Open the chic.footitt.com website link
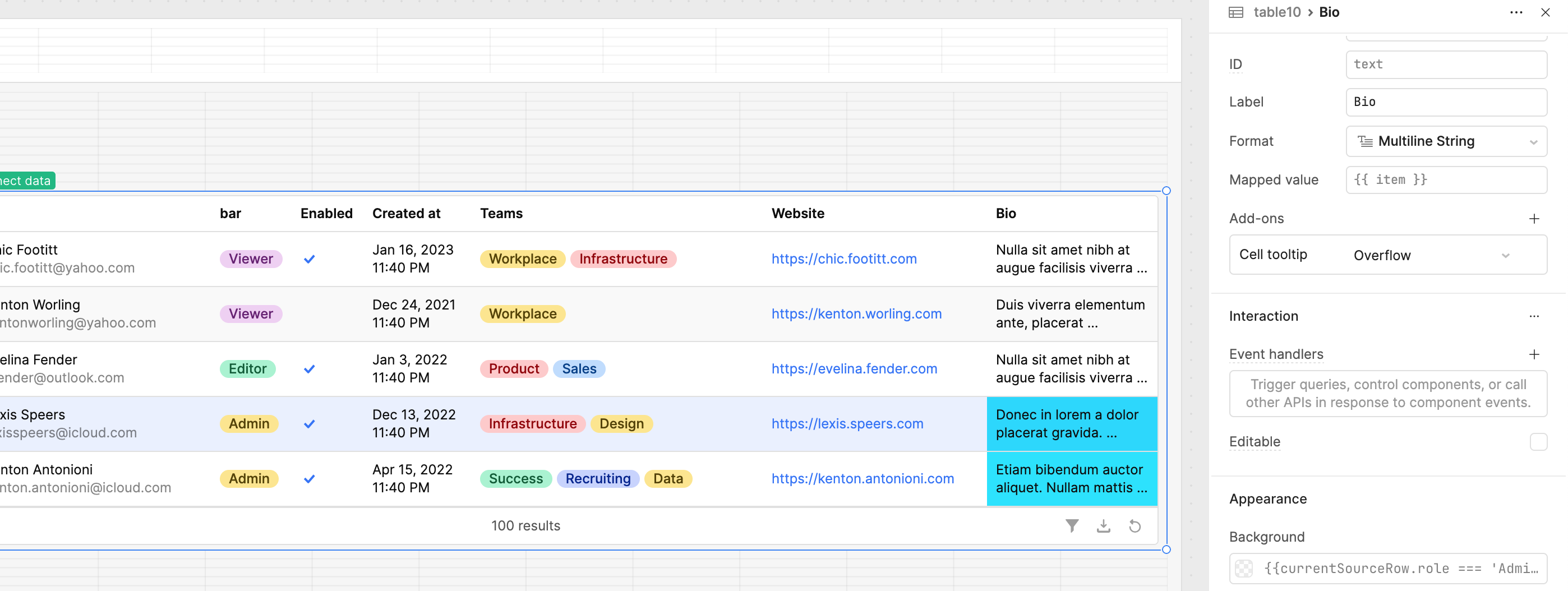The width and height of the screenshot is (1568, 591). click(843, 258)
